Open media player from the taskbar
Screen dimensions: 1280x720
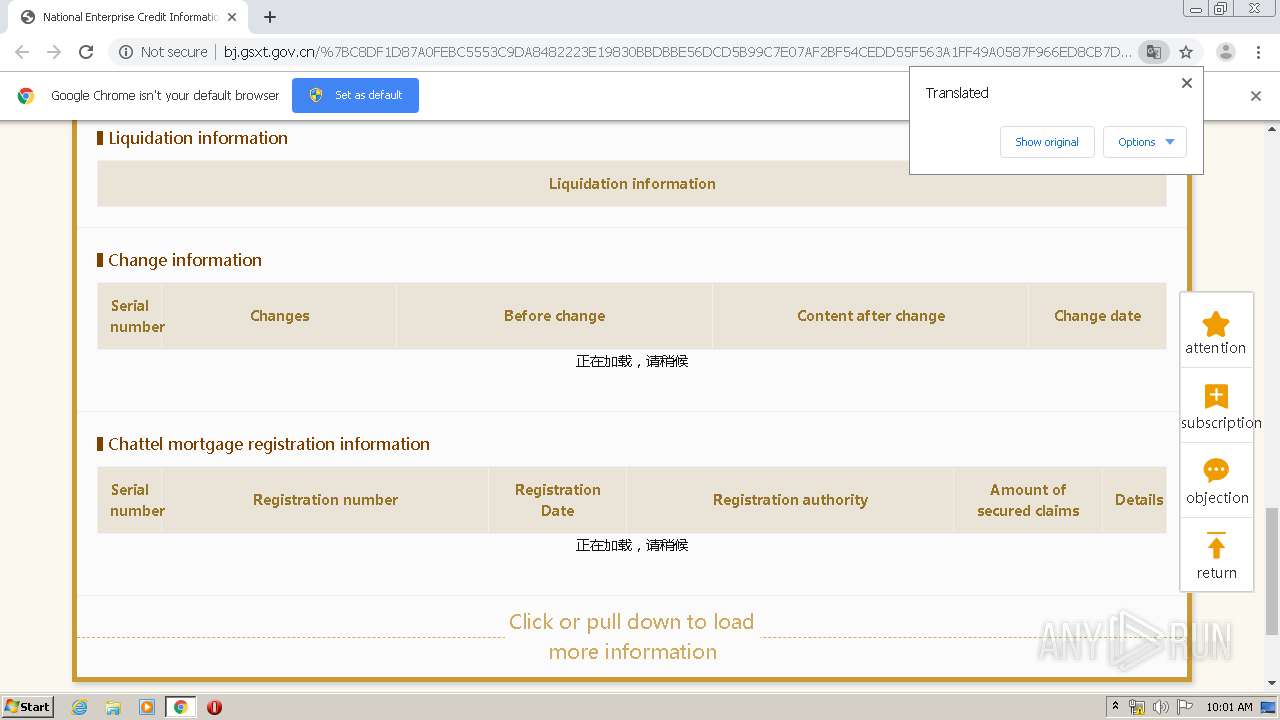[147, 707]
